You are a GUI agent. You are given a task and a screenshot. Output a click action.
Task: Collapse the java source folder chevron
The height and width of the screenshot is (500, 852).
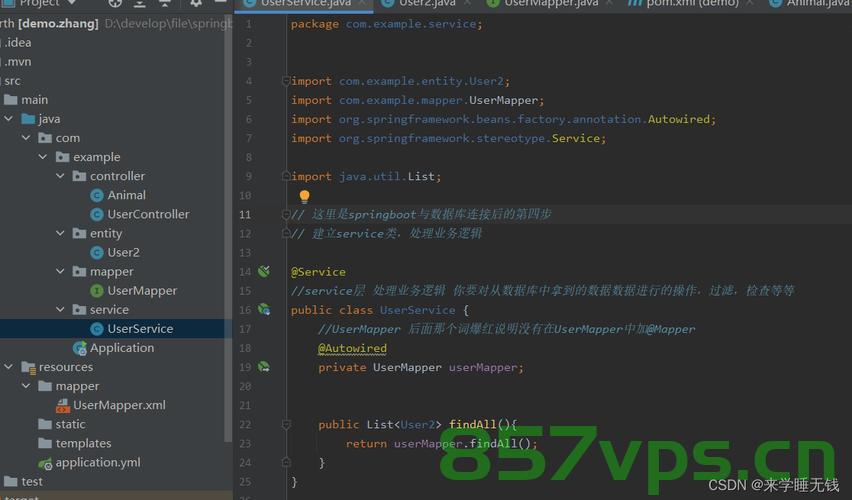point(9,118)
